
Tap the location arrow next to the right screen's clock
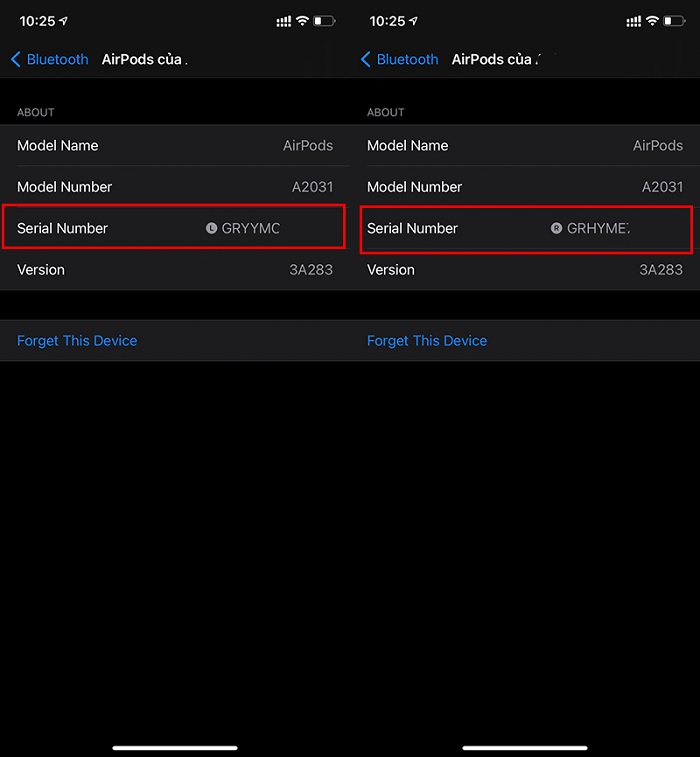(415, 21)
